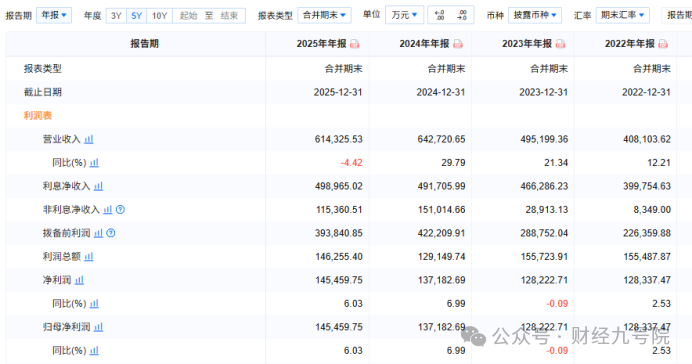Open chart icon for 营业收入 同比(%)
This screenshot has height=364, width=692.
[94, 163]
